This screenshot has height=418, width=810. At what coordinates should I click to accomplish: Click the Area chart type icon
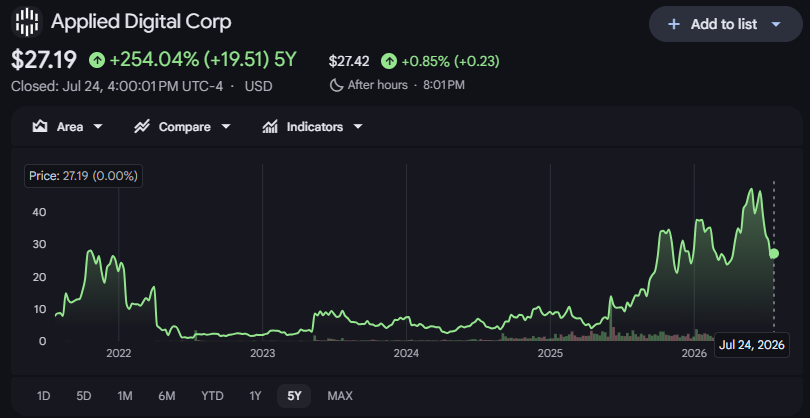40,127
